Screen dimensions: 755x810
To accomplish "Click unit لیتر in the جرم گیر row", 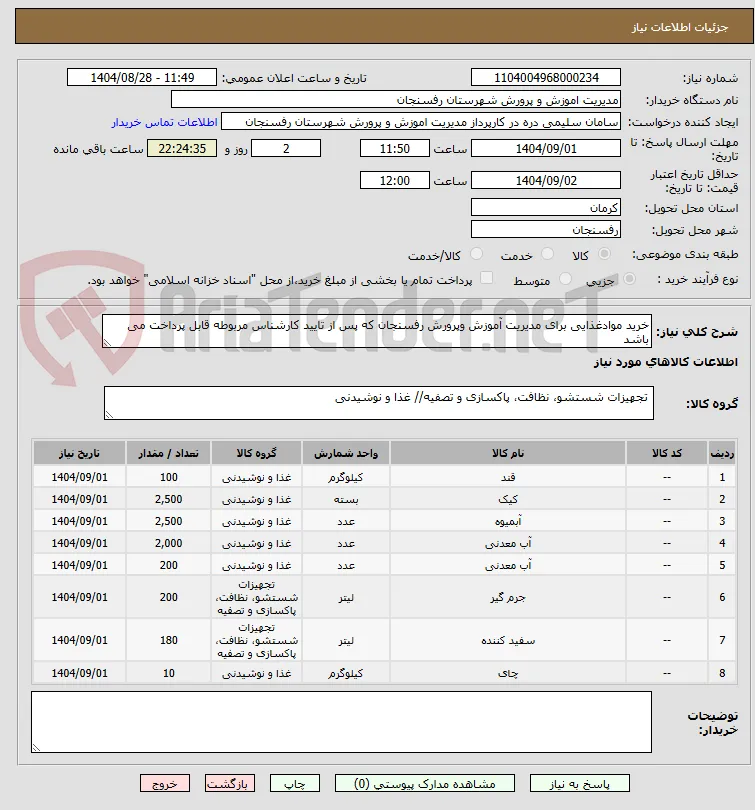I will coord(346,597).
